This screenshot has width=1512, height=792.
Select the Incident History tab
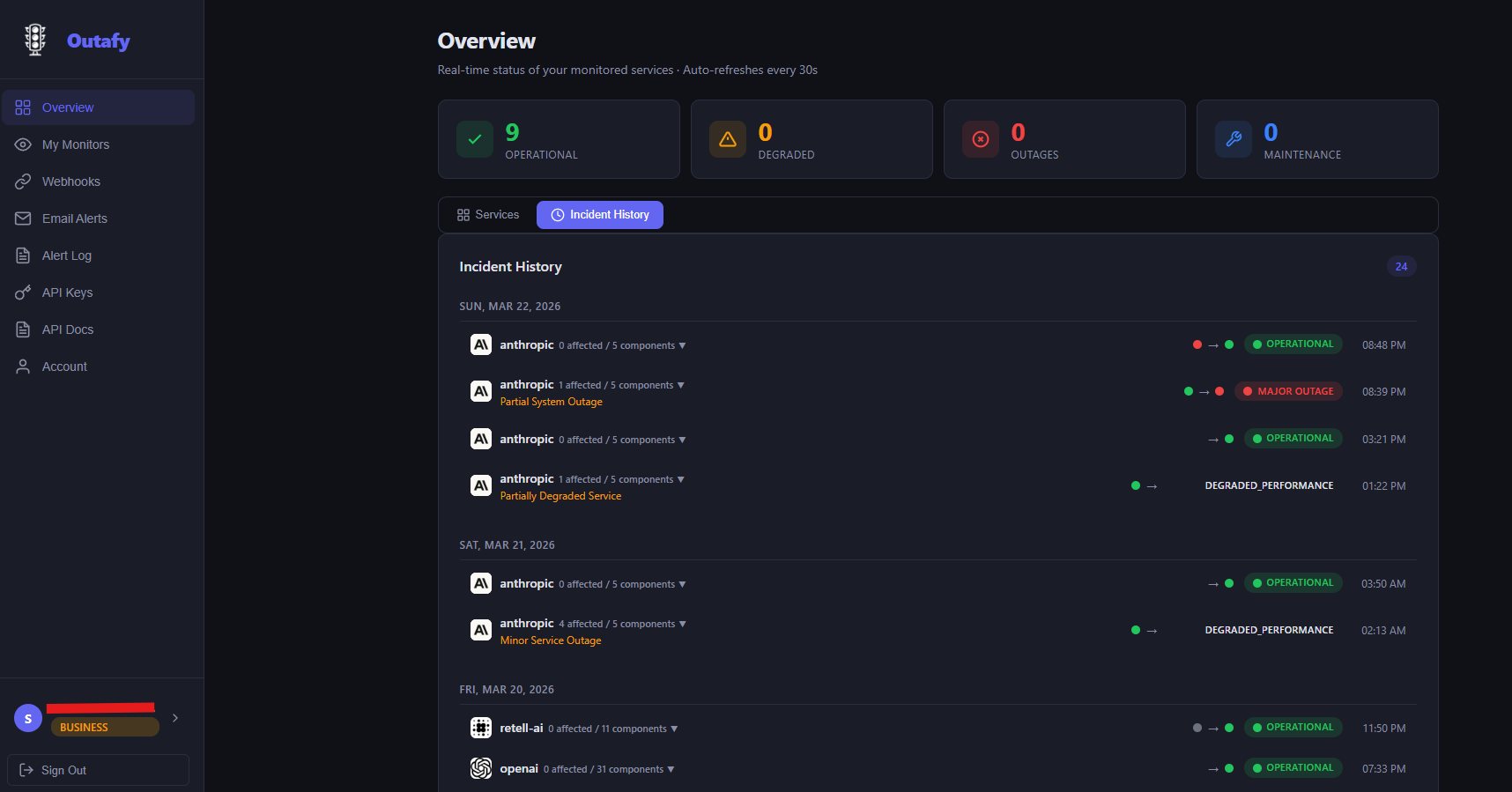[x=600, y=215]
